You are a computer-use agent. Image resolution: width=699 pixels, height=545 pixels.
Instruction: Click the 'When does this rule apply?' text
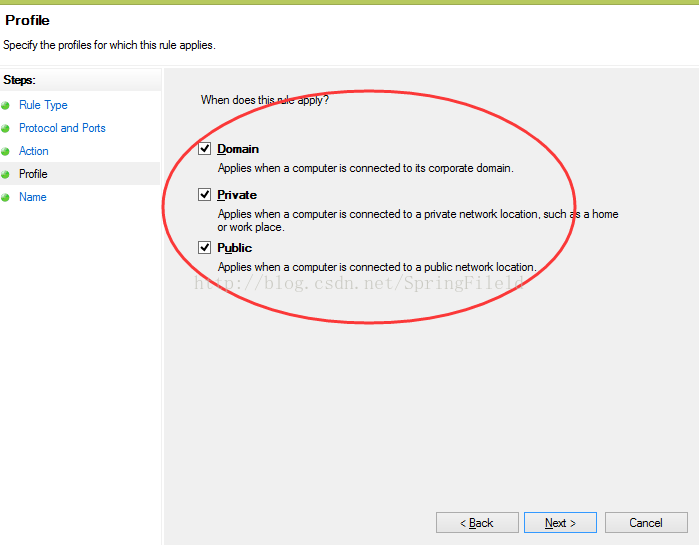point(265,100)
